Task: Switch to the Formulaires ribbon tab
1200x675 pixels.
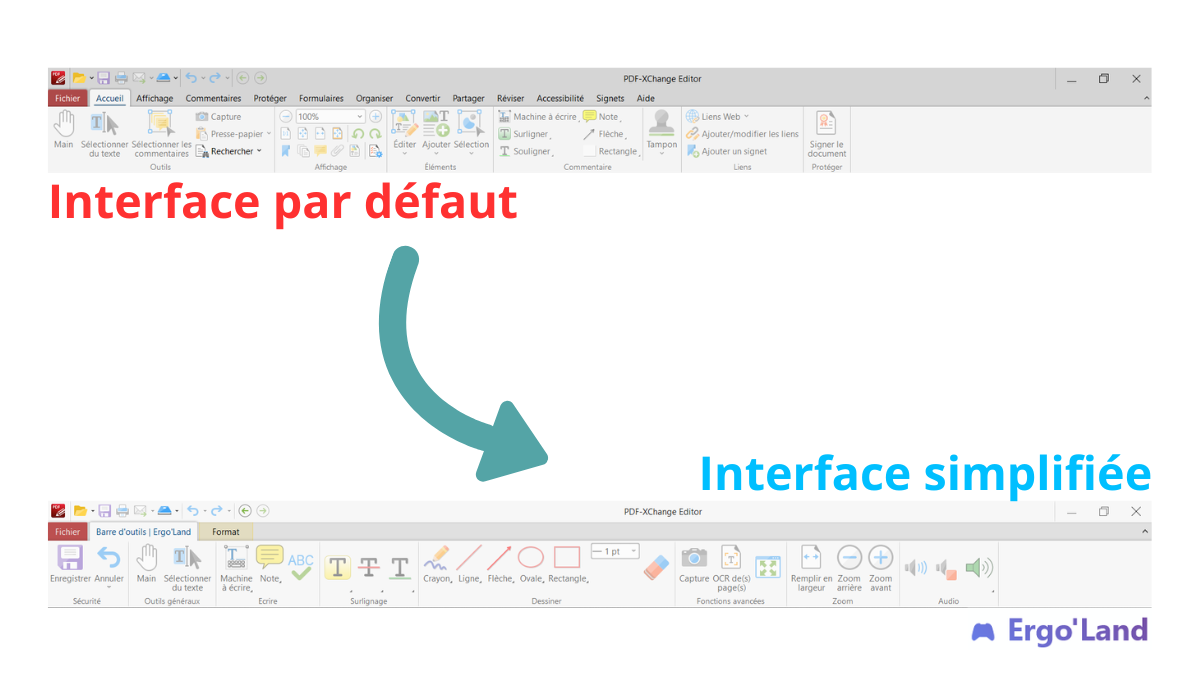Action: [x=321, y=98]
